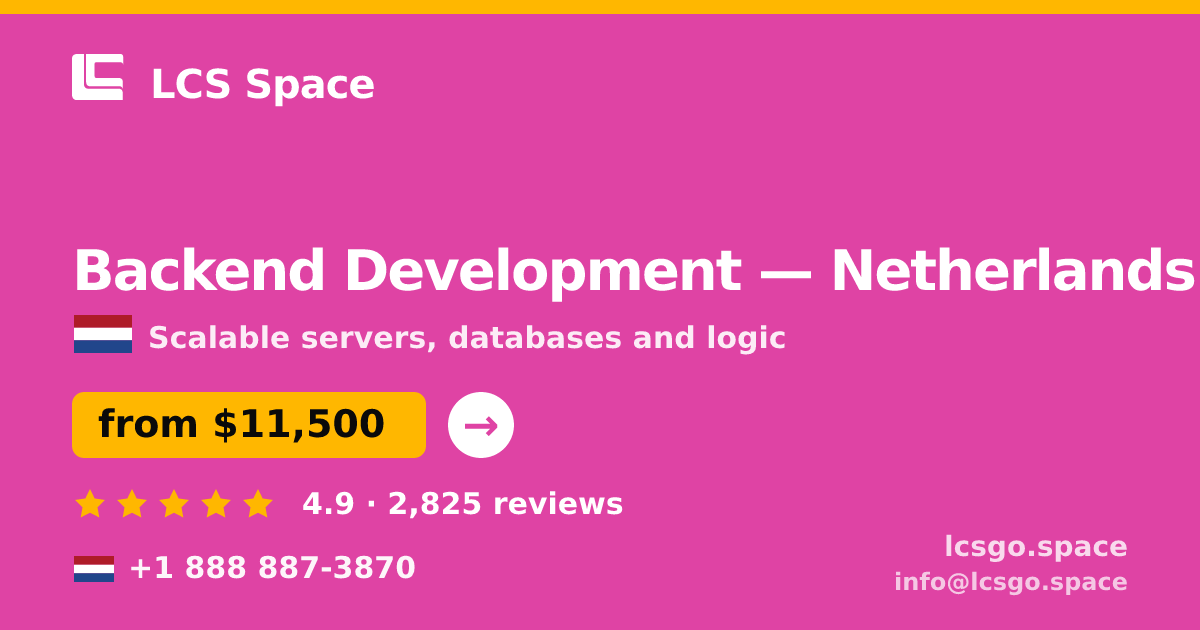Click the fourth rating star
1200x630 pixels.
216,504
